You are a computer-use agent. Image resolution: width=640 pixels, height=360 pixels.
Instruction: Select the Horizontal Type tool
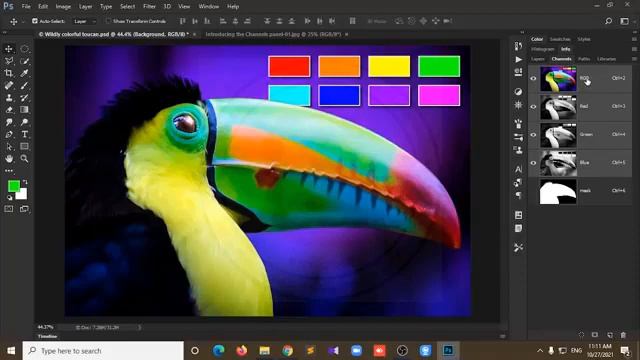point(24,134)
